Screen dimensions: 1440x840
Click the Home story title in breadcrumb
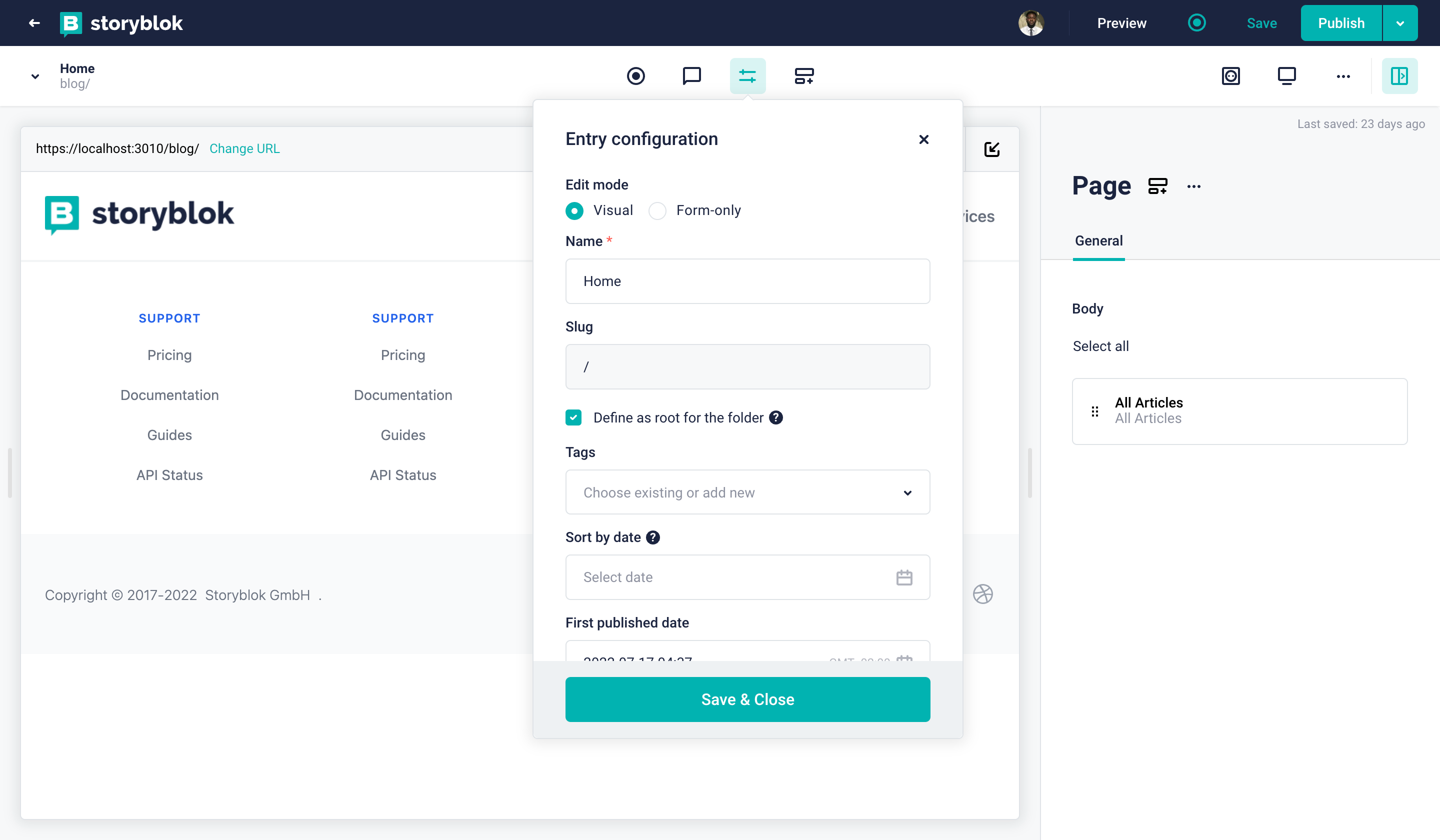click(77, 68)
